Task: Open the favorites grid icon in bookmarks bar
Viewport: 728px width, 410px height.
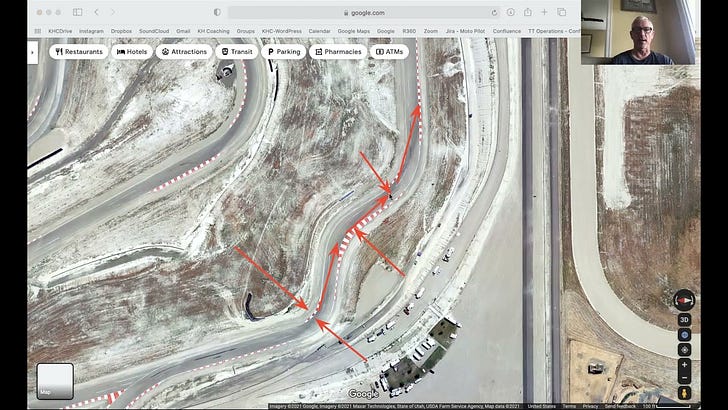Action: [x=38, y=31]
